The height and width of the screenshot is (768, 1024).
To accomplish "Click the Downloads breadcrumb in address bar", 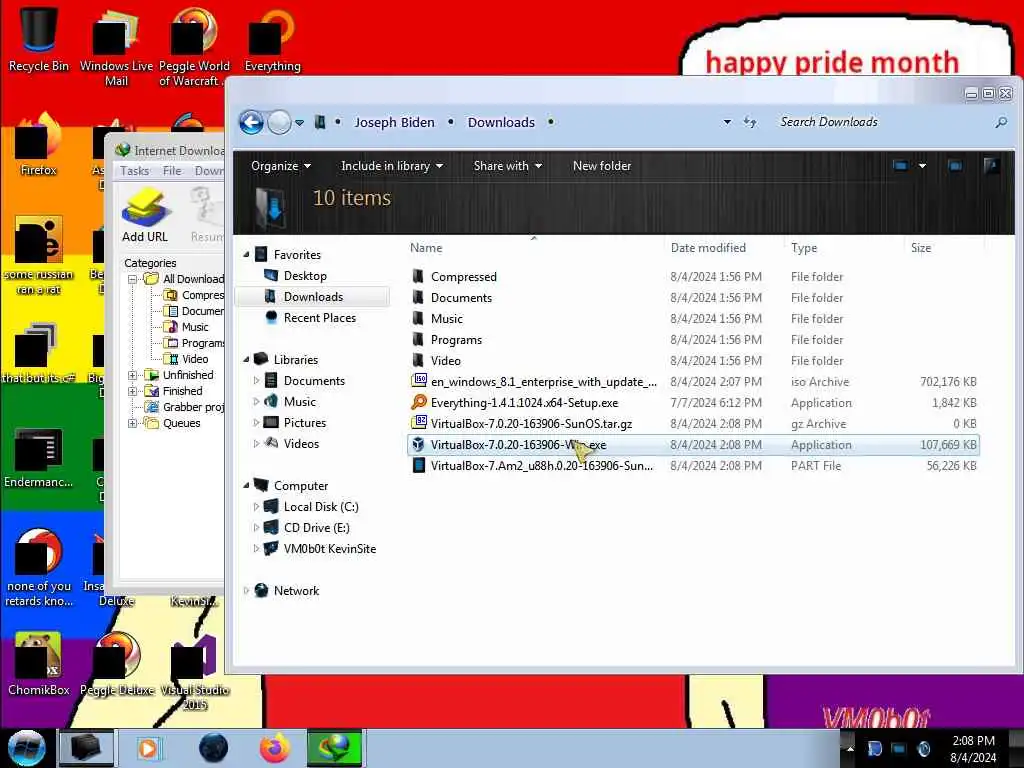I will coord(501,122).
